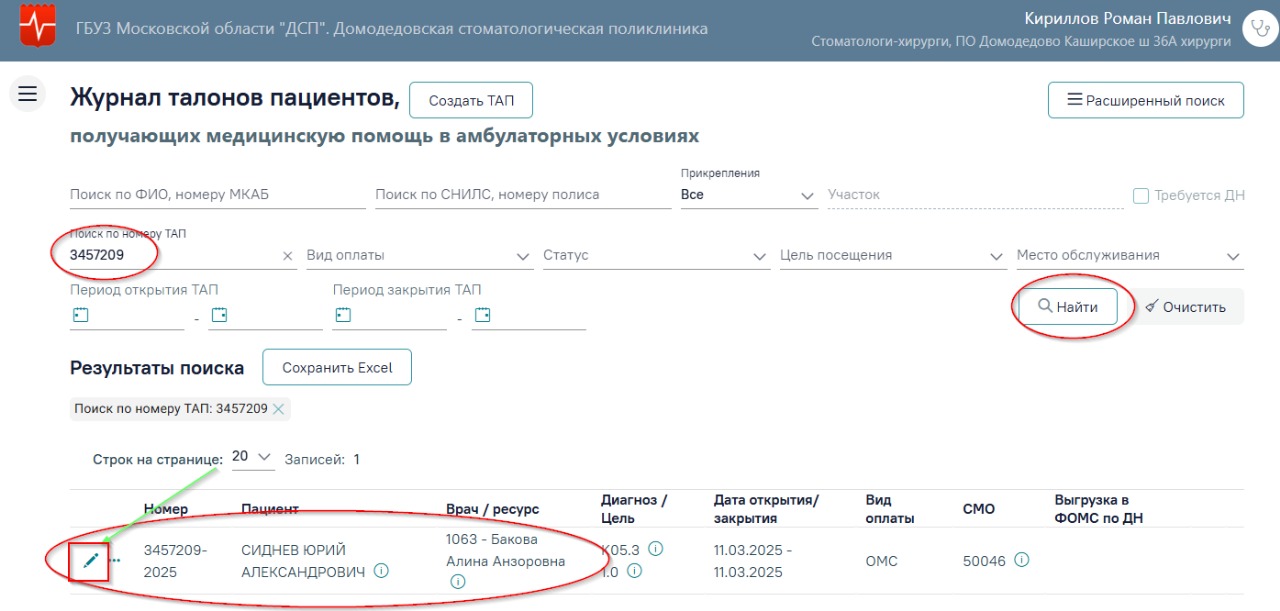Click the 'Врач / ресурс' column header
Image resolution: width=1280 pixels, height=611 pixels.
[492, 510]
